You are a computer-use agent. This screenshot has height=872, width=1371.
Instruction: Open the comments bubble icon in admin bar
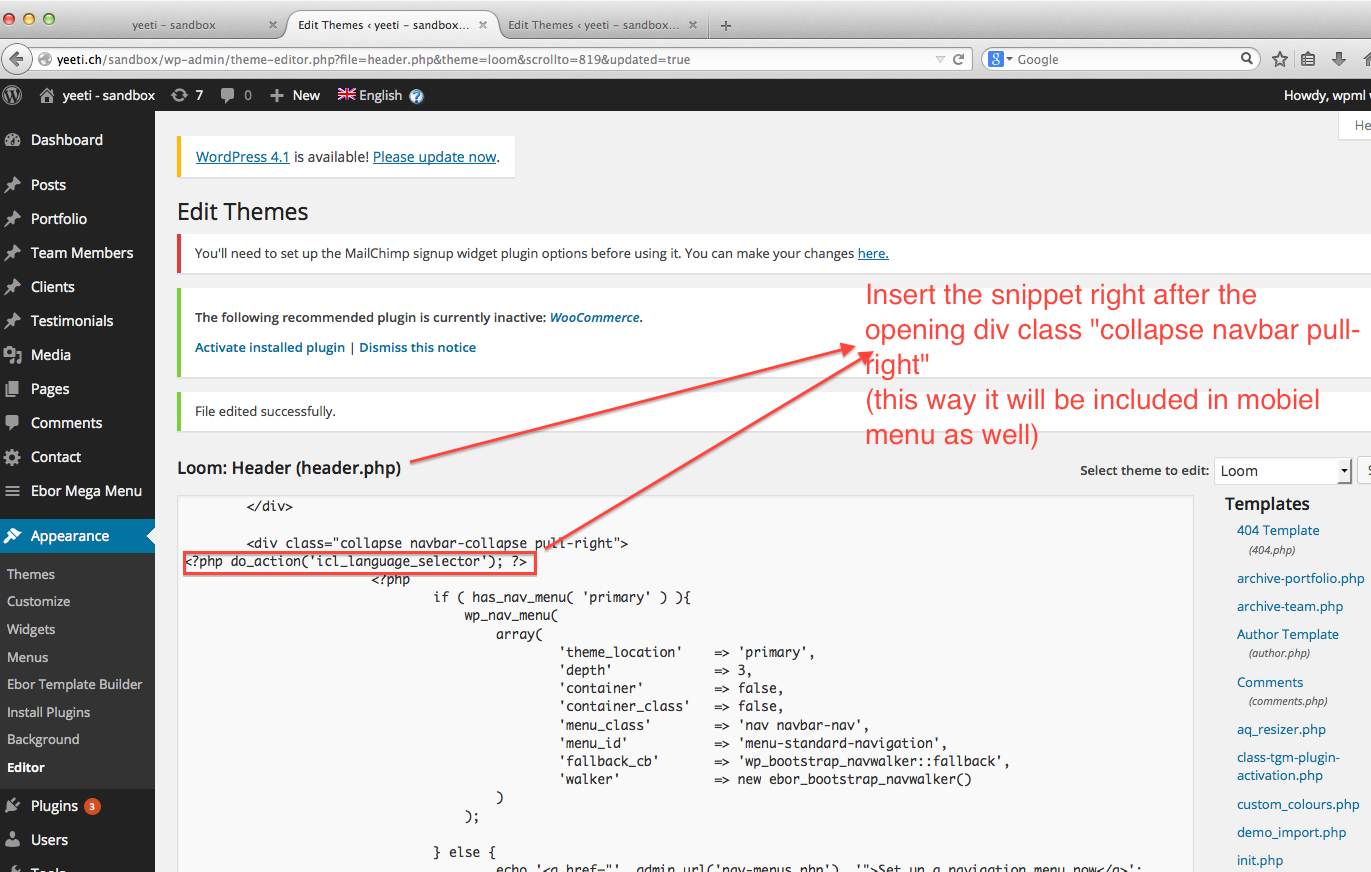click(x=228, y=96)
